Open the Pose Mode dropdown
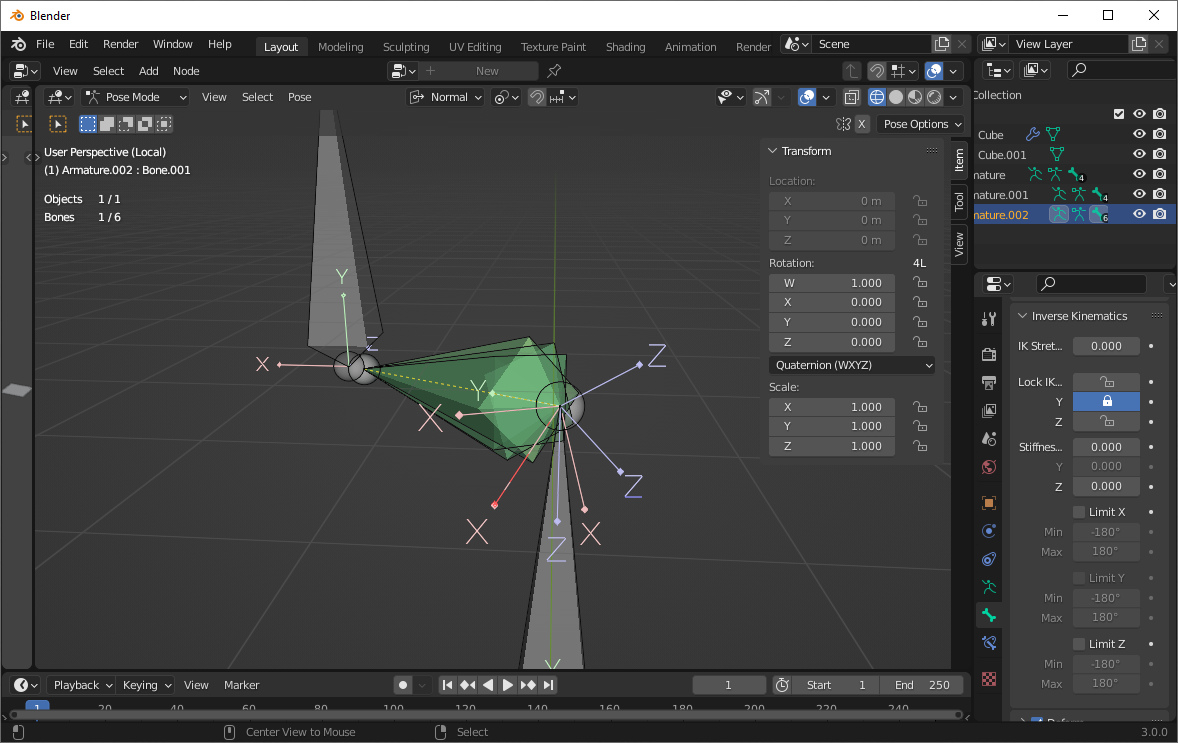The height and width of the screenshot is (743, 1178). 136,97
